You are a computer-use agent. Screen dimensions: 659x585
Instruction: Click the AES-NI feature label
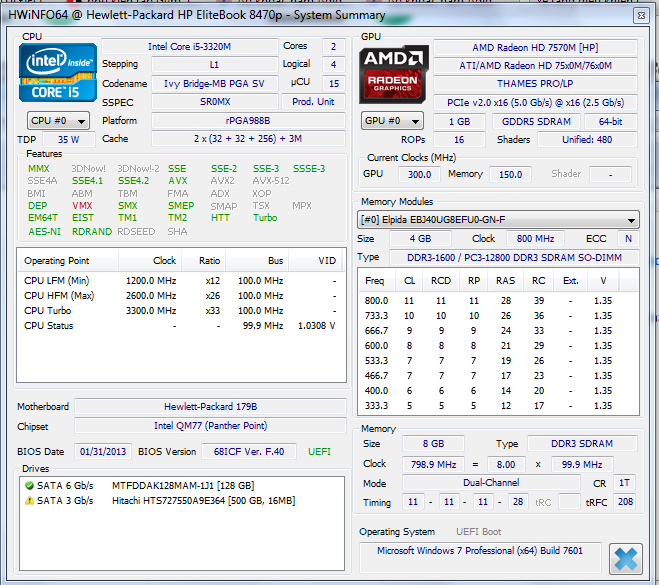45,232
